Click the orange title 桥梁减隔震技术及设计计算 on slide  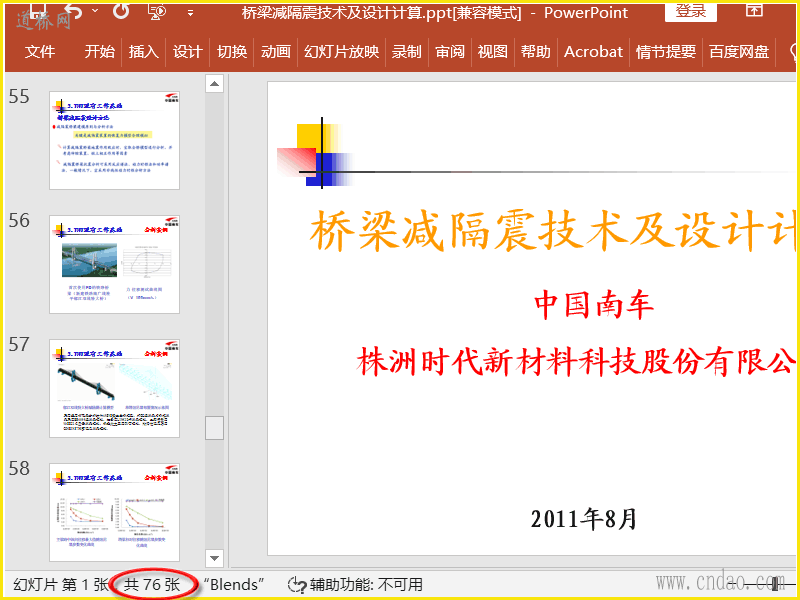553,231
